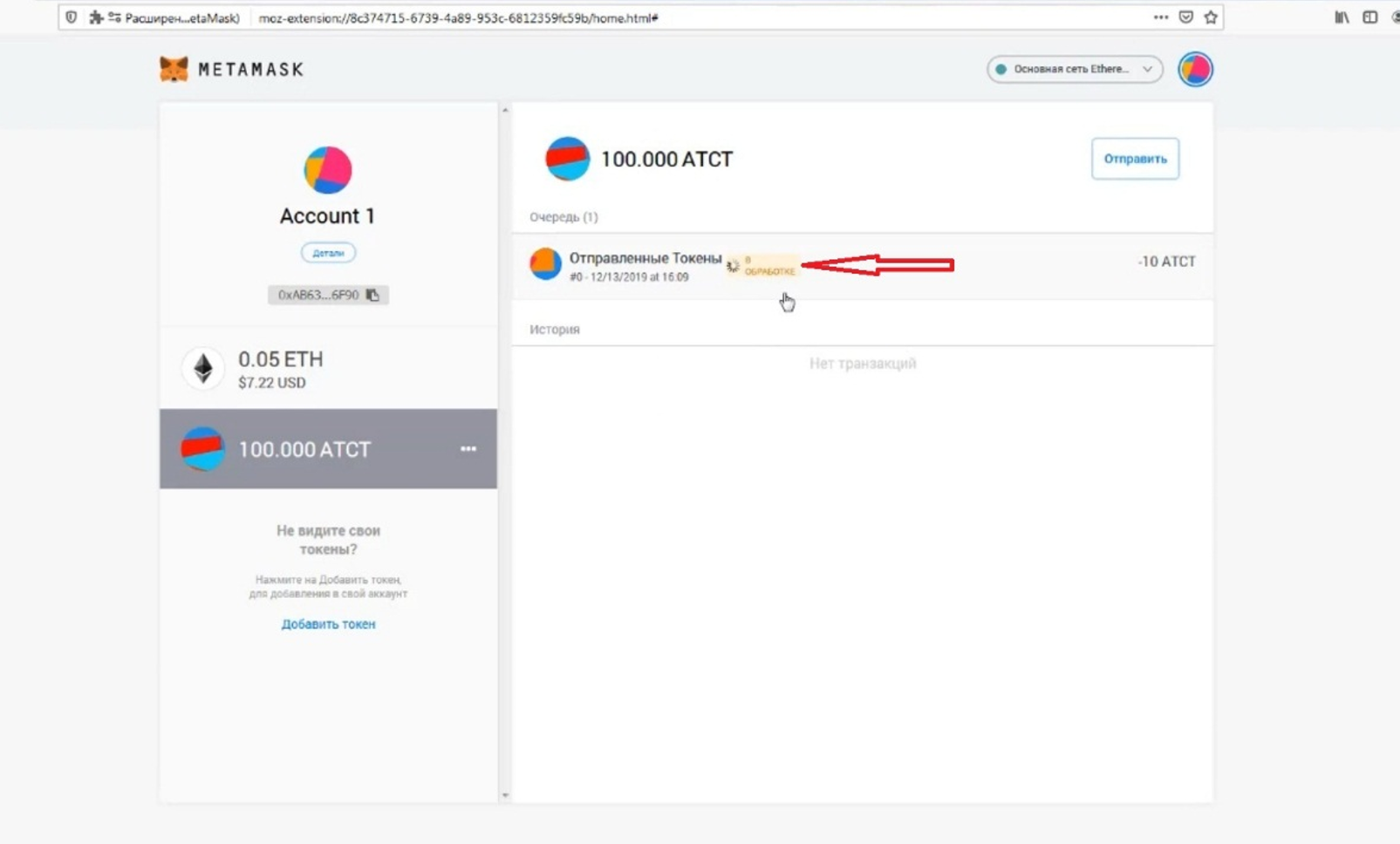
Task: Open the Ethereum network selector dropdown
Action: tap(1075, 69)
